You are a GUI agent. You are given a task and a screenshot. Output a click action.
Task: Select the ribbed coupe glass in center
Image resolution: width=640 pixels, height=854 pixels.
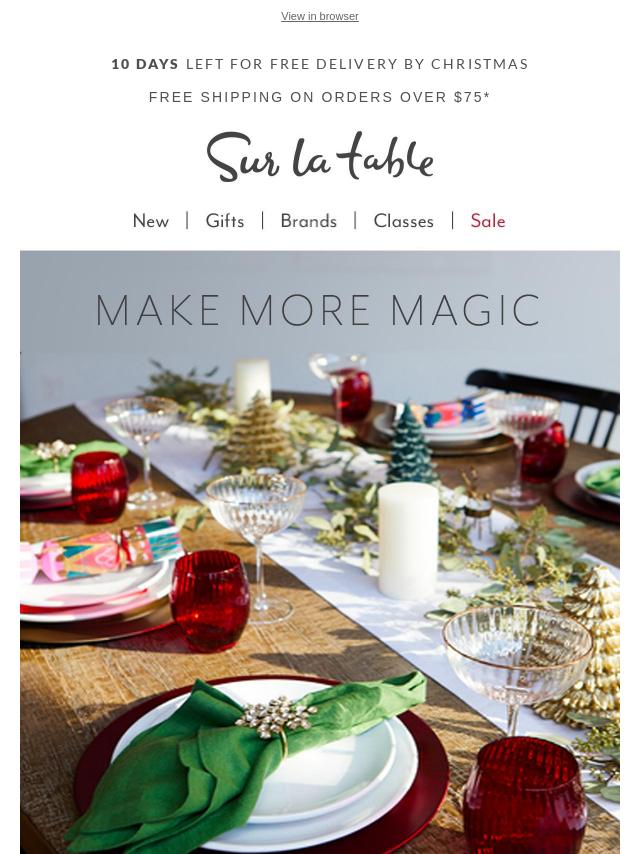tap(257, 547)
